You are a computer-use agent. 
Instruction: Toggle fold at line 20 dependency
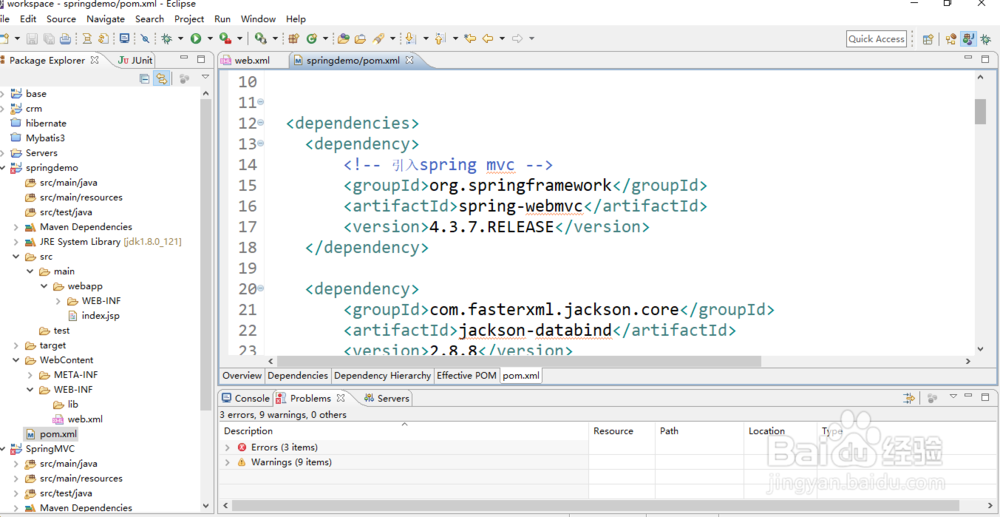click(x=260, y=289)
